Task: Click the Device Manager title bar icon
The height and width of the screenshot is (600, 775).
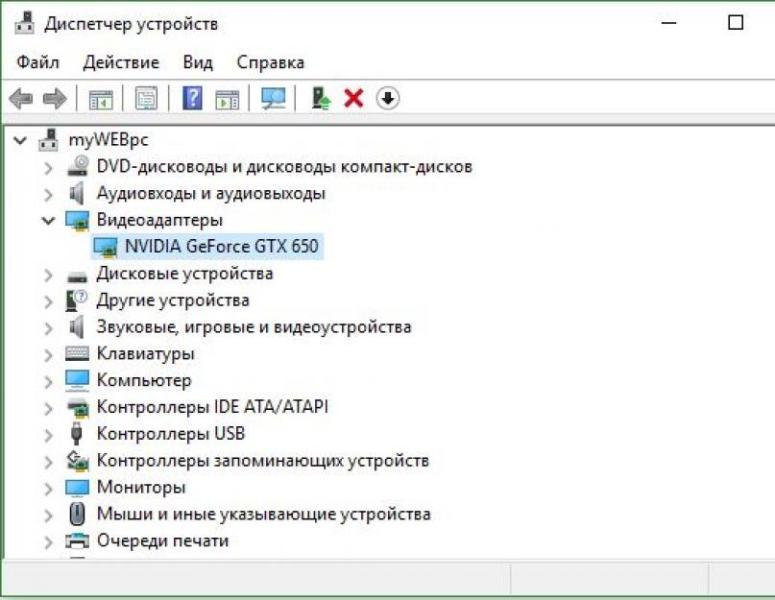Action: coord(25,23)
